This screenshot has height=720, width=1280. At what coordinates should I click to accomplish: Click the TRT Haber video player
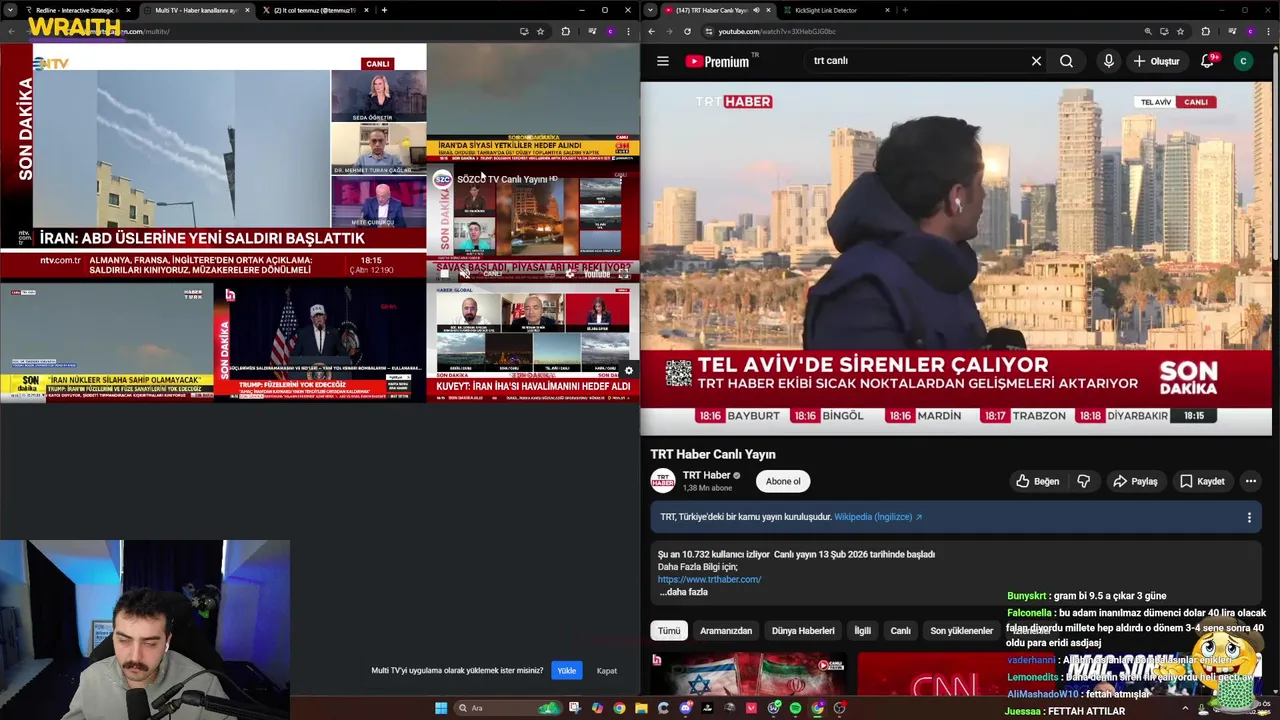click(x=956, y=258)
